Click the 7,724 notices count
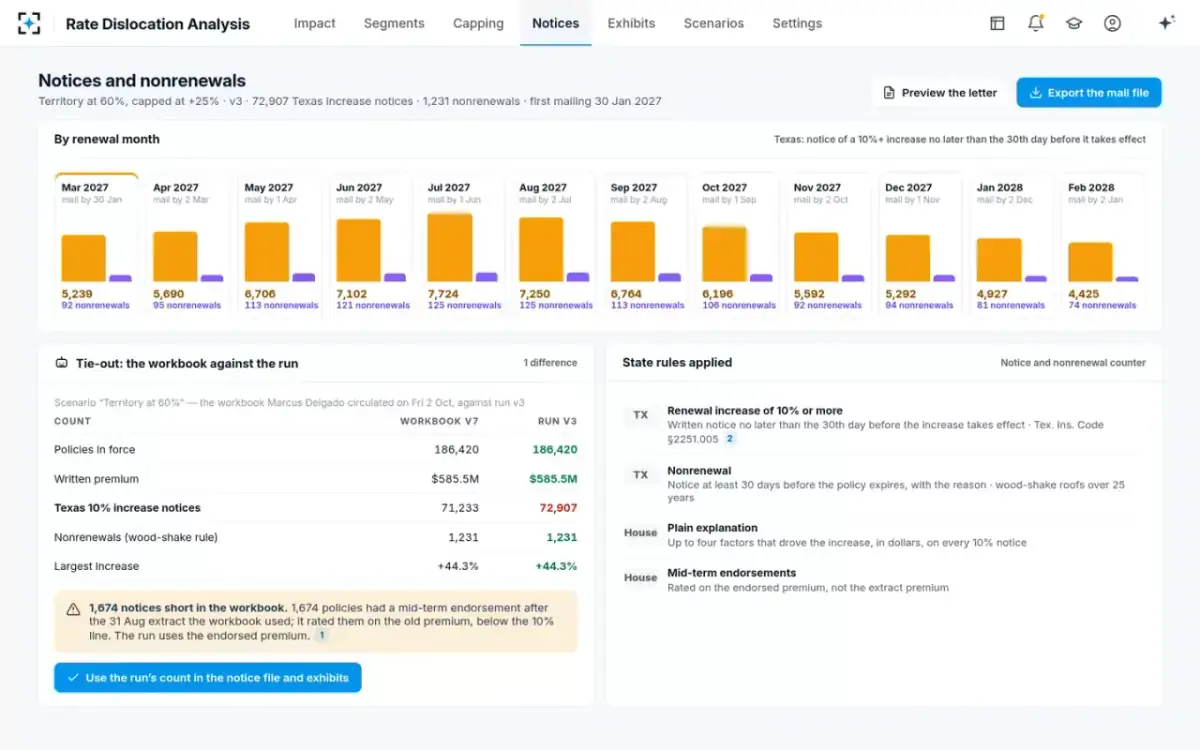 (445, 294)
